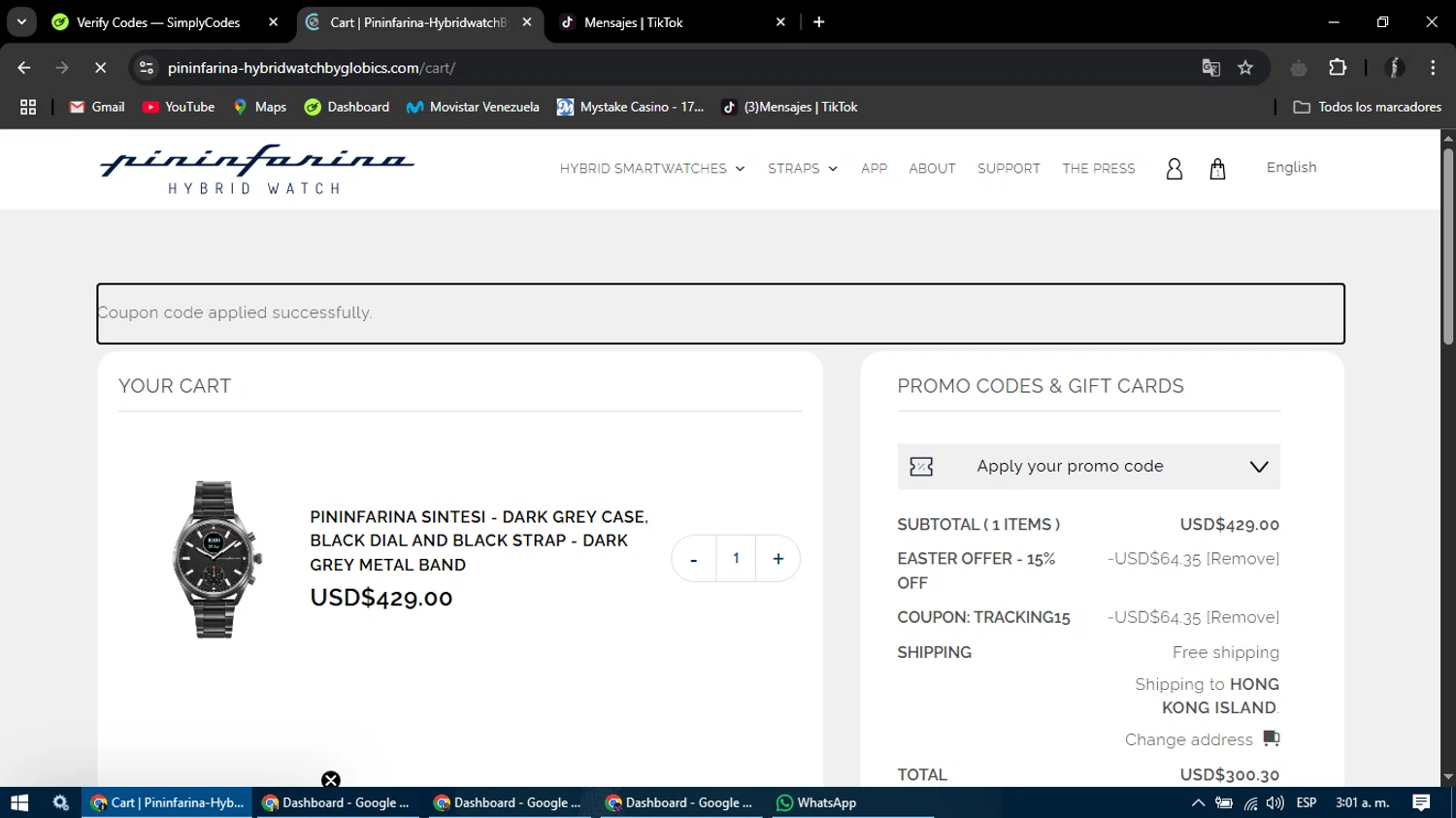Expand the Straps menu

click(803, 169)
